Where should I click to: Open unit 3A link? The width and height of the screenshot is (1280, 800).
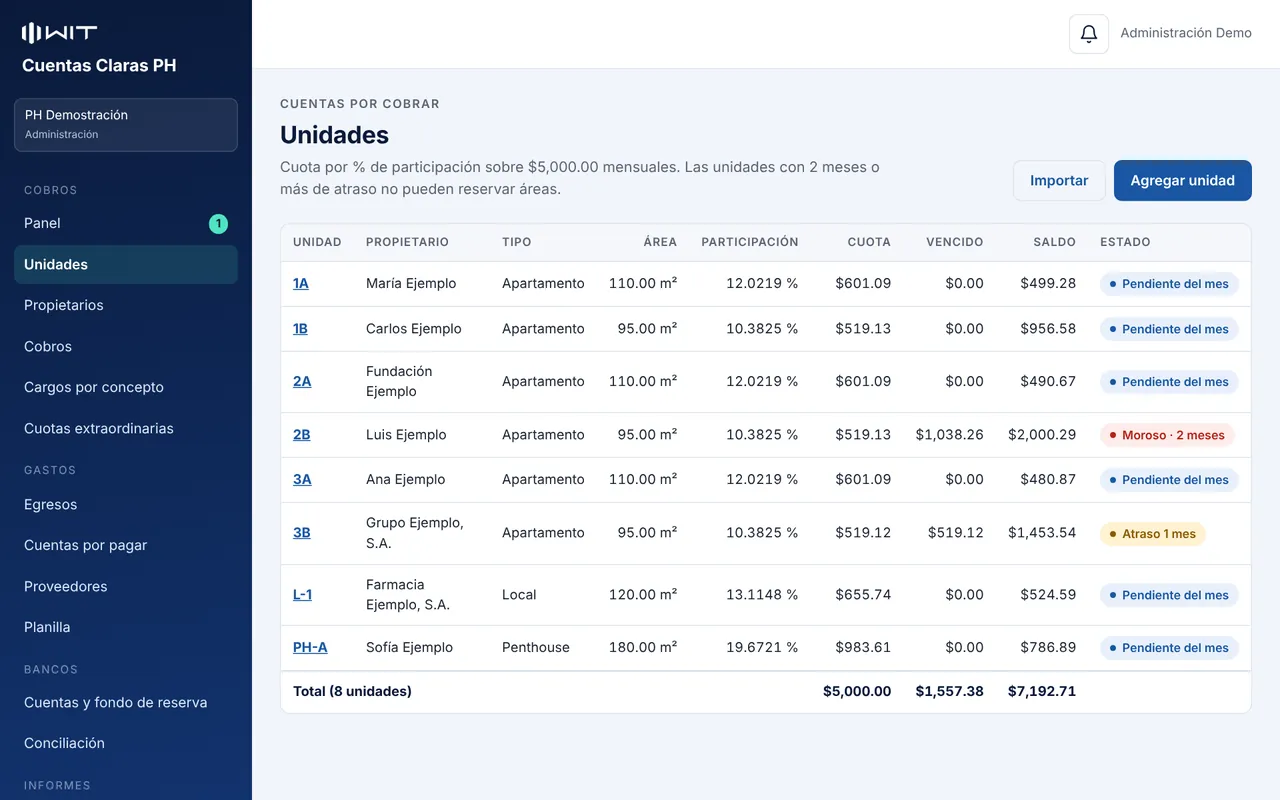302,480
